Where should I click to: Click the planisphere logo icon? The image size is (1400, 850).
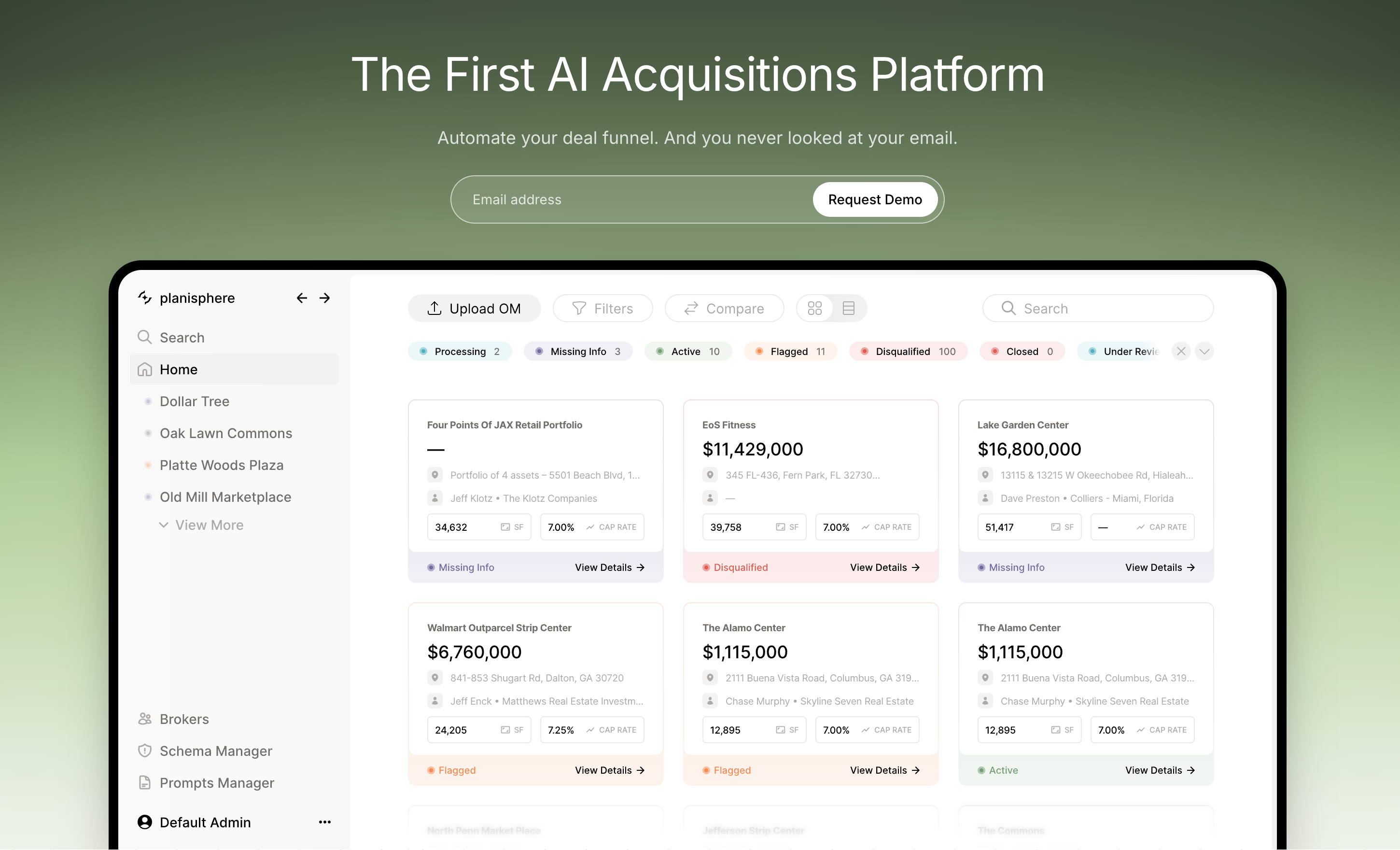pyautogui.click(x=145, y=297)
